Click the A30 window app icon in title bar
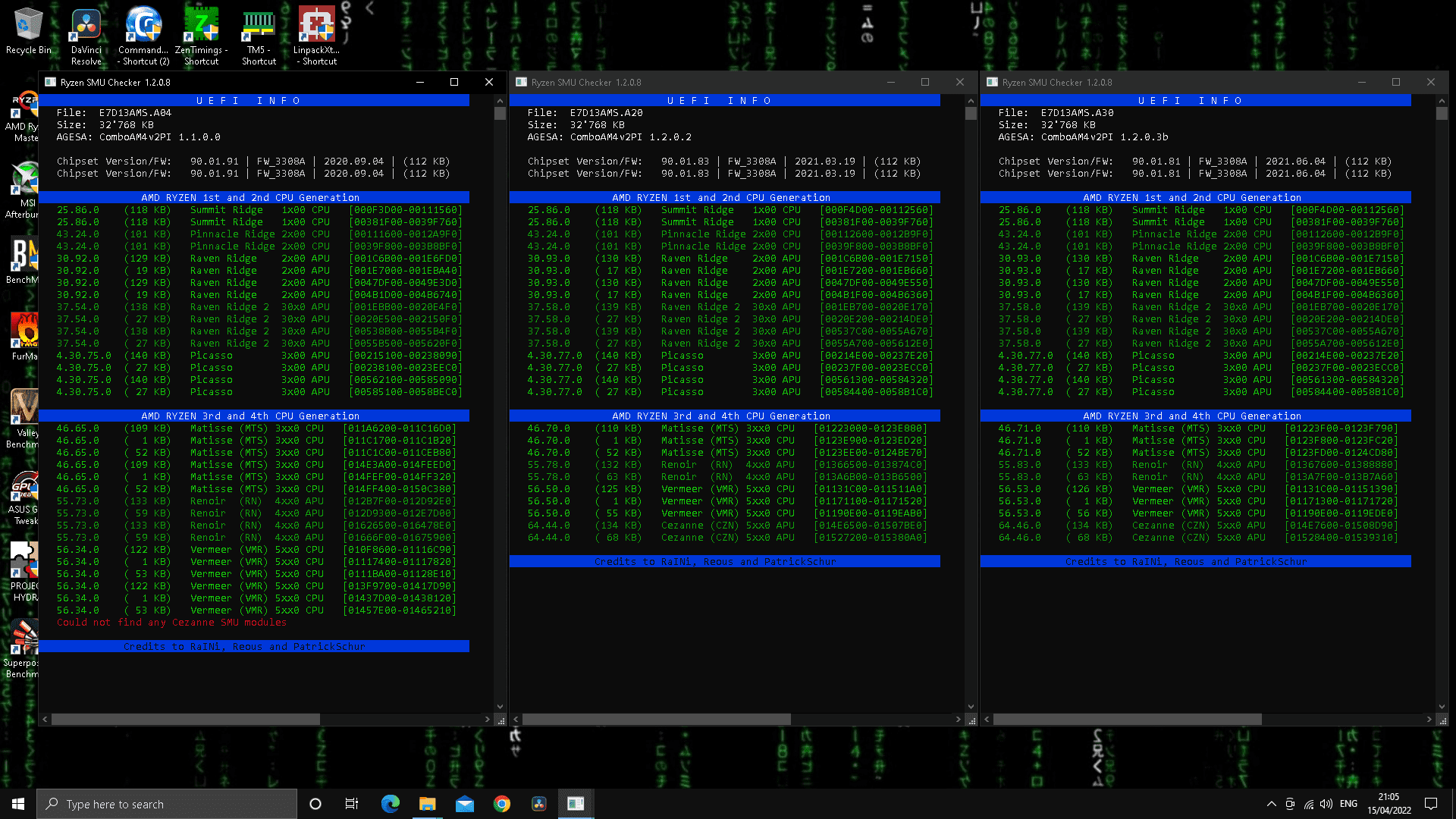This screenshot has height=819, width=1456. [992, 82]
